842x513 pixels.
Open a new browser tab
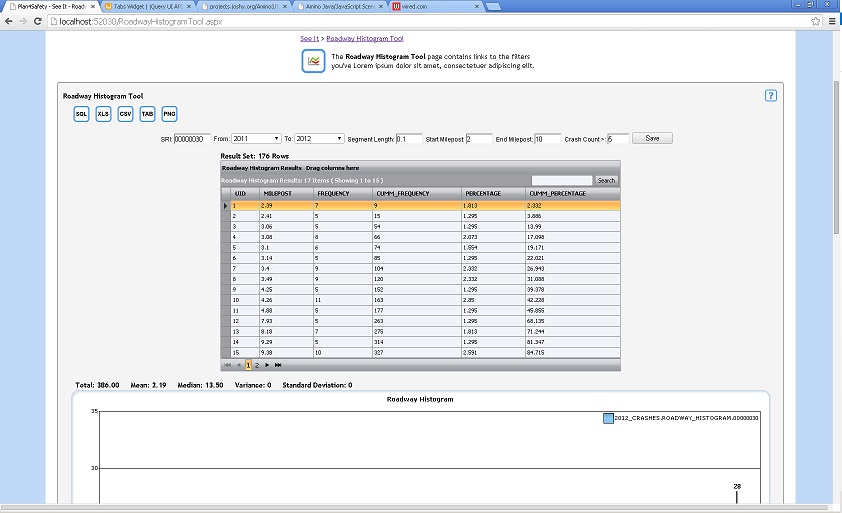tap(493, 6)
